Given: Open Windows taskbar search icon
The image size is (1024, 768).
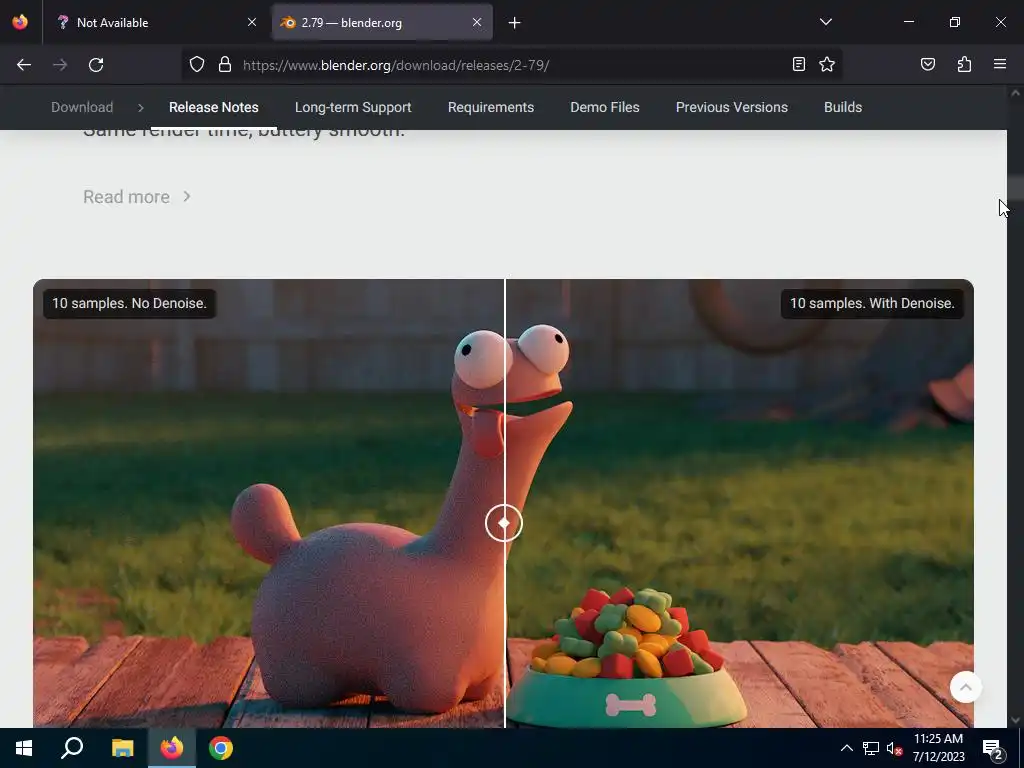Looking at the screenshot, I should (x=72, y=748).
